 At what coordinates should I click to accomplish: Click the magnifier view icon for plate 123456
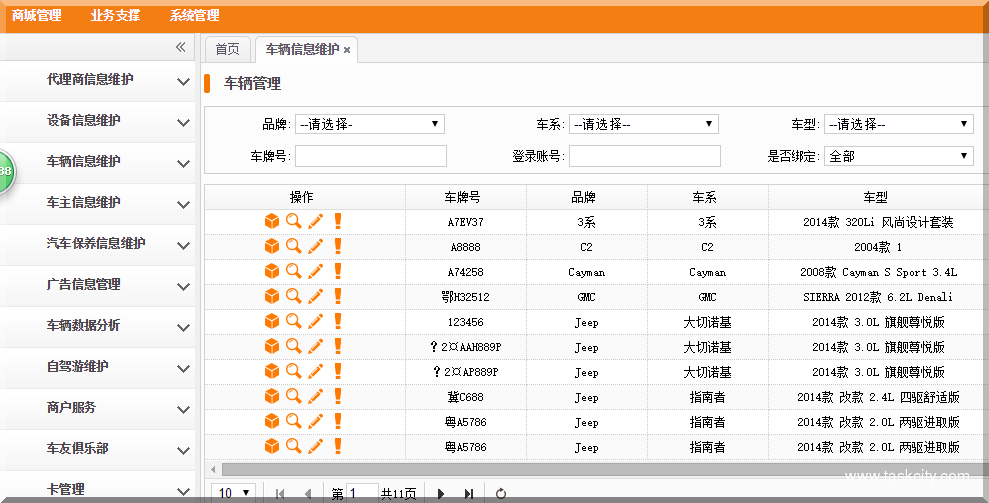point(293,321)
